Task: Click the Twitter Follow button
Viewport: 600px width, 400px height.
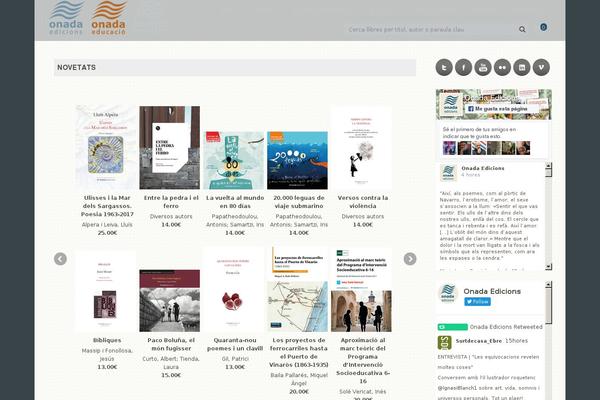Action: pos(478,302)
